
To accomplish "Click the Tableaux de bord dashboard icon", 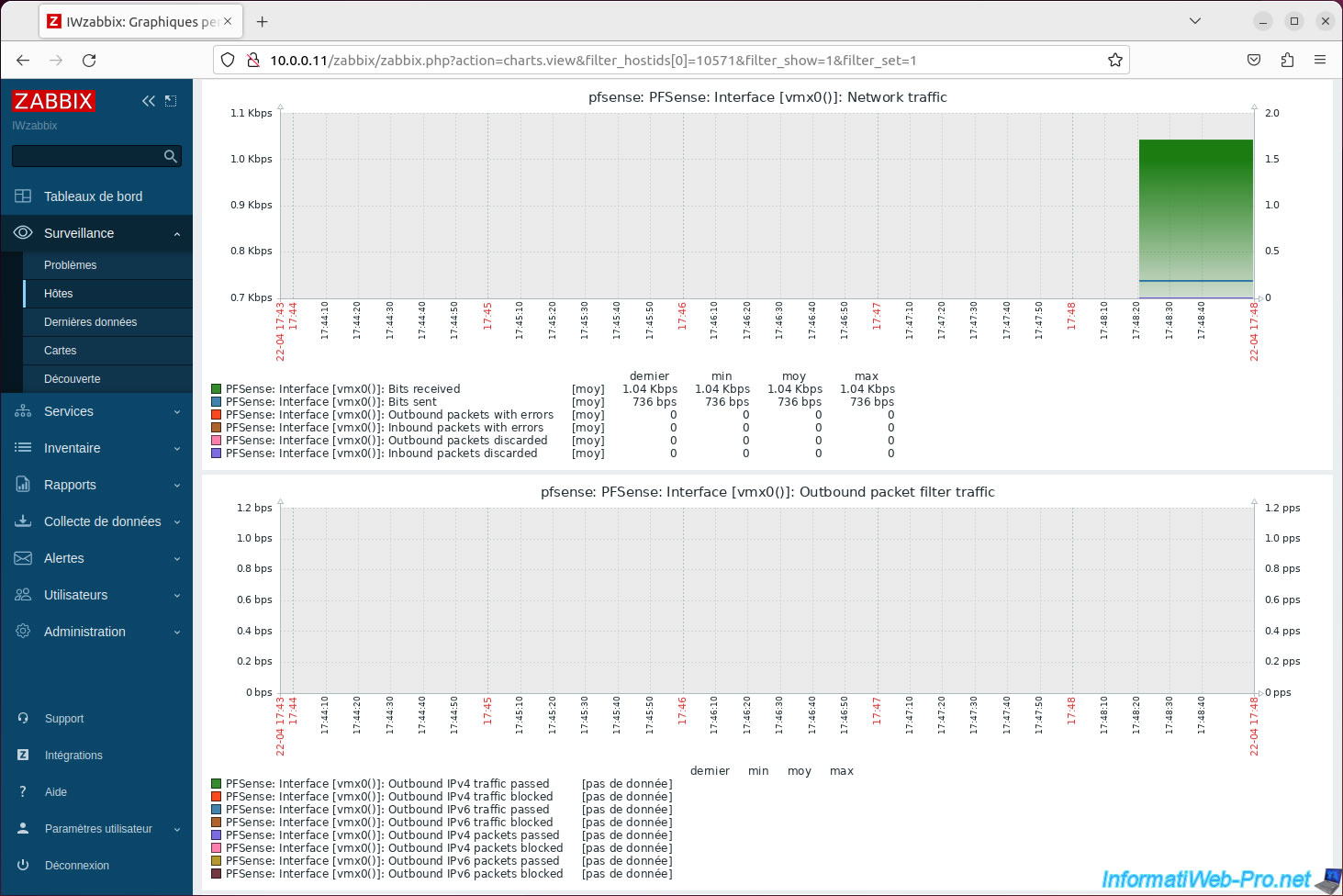I will (23, 196).
